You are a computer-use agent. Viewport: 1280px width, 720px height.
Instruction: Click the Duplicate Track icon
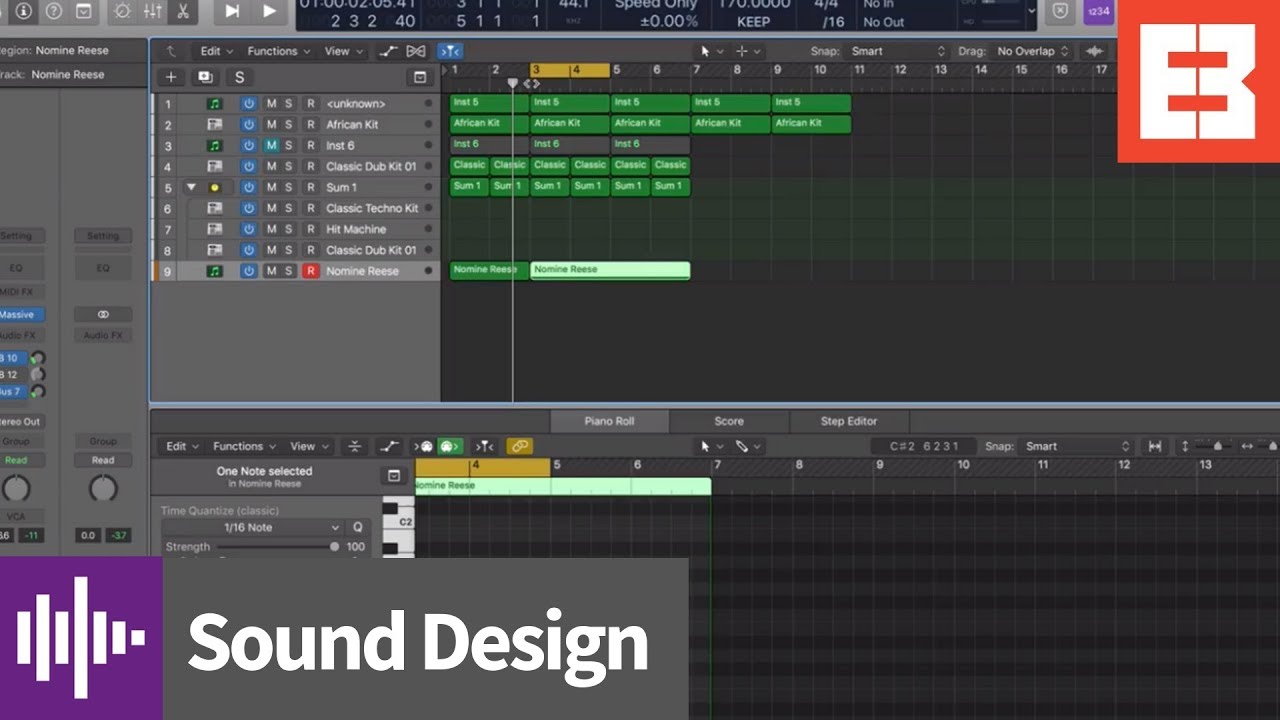[x=205, y=77]
